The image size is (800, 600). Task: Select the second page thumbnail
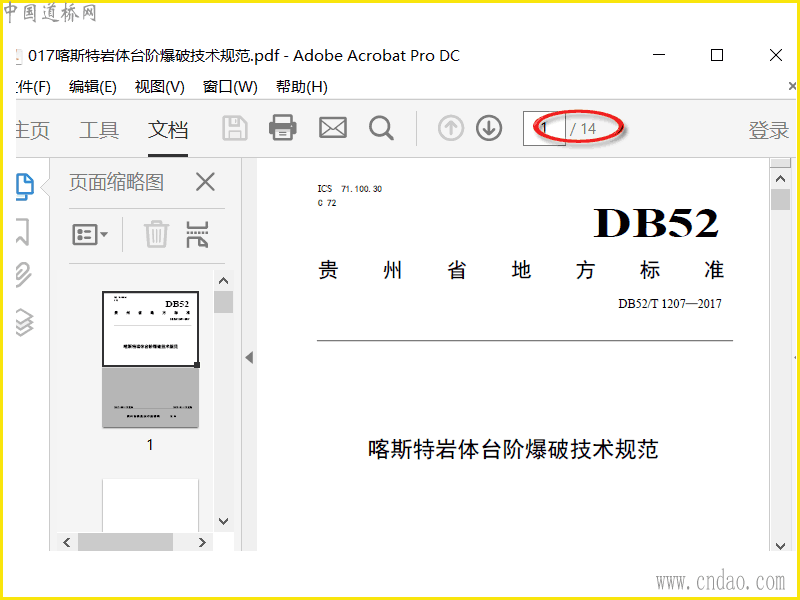(x=151, y=505)
